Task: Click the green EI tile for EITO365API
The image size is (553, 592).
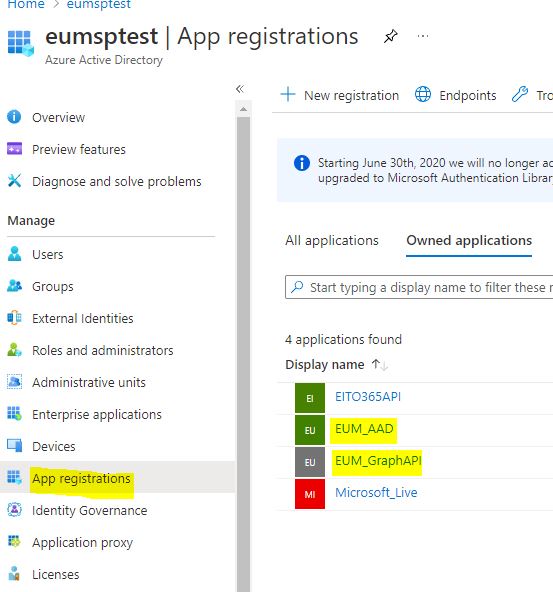Action: [x=310, y=398]
